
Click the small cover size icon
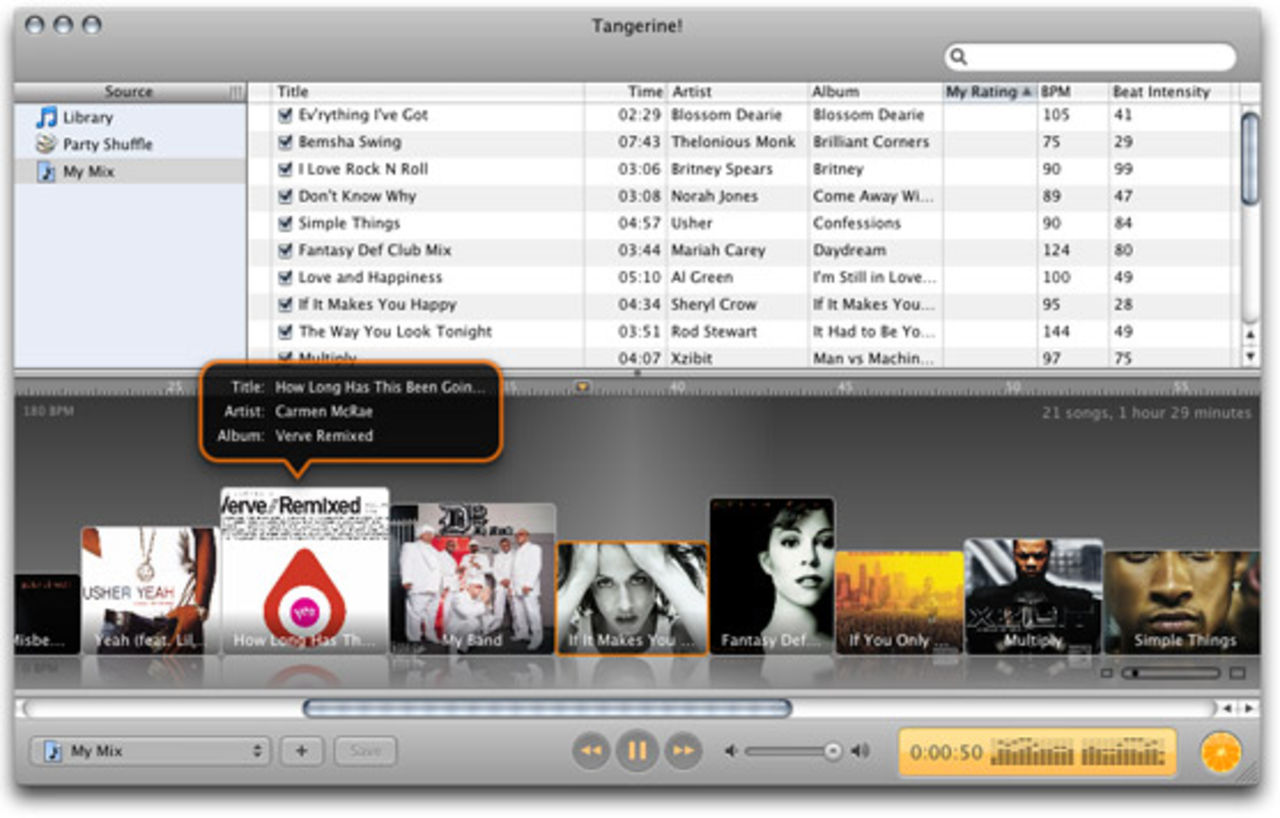[1107, 673]
